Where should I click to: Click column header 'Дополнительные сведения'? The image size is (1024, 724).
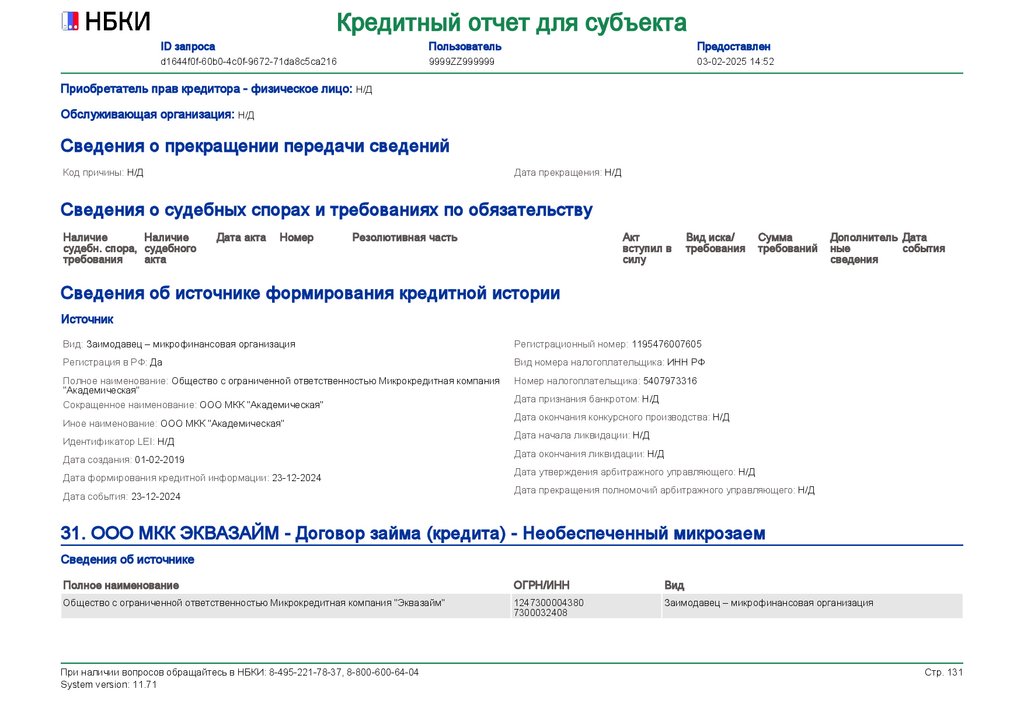tap(864, 248)
